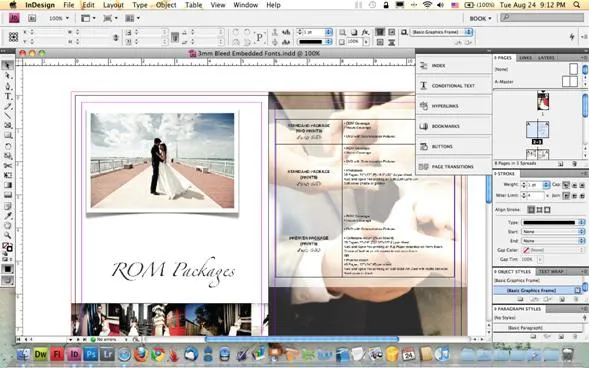Open the BOOK workspace switcher dropdown
Image resolution: width=589 pixels, height=368 pixels.
(x=480, y=18)
